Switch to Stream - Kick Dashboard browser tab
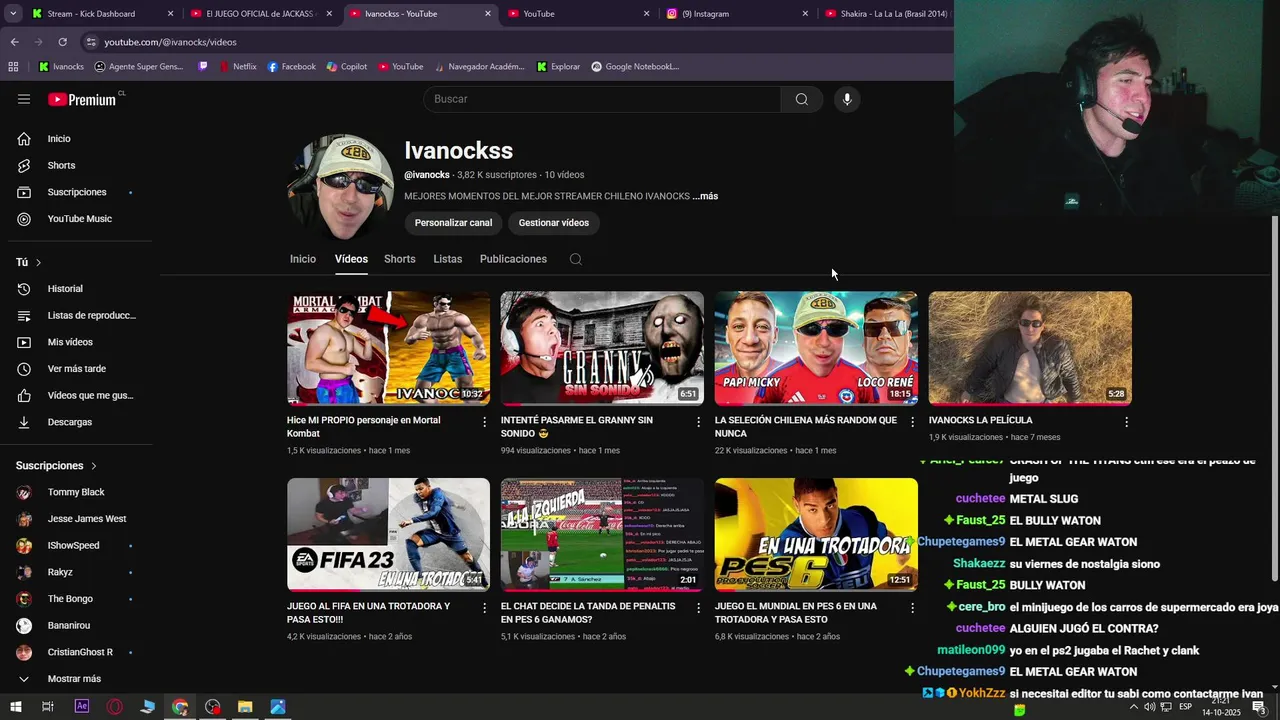Viewport: 1280px width, 720px height. point(100,14)
